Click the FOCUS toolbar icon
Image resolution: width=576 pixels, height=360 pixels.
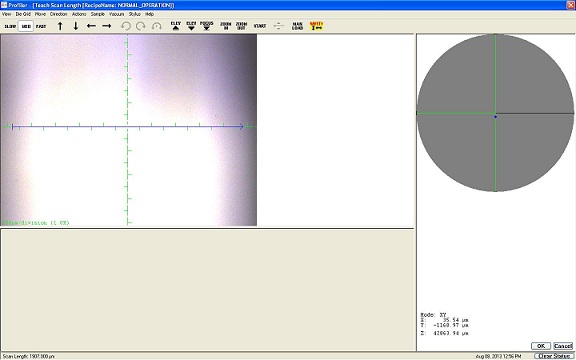click(x=207, y=26)
